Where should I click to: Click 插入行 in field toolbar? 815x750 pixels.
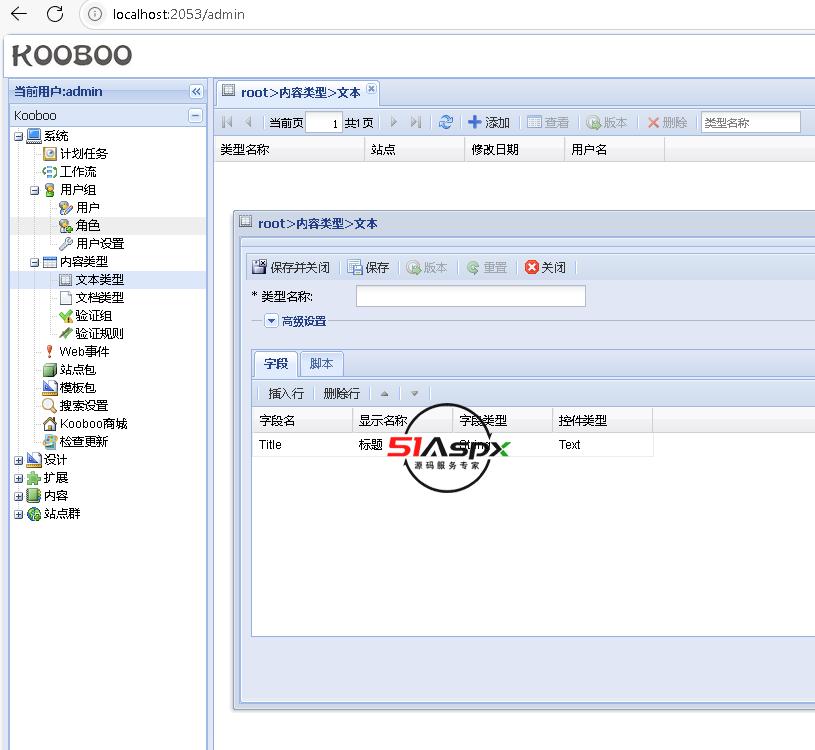(x=286, y=393)
